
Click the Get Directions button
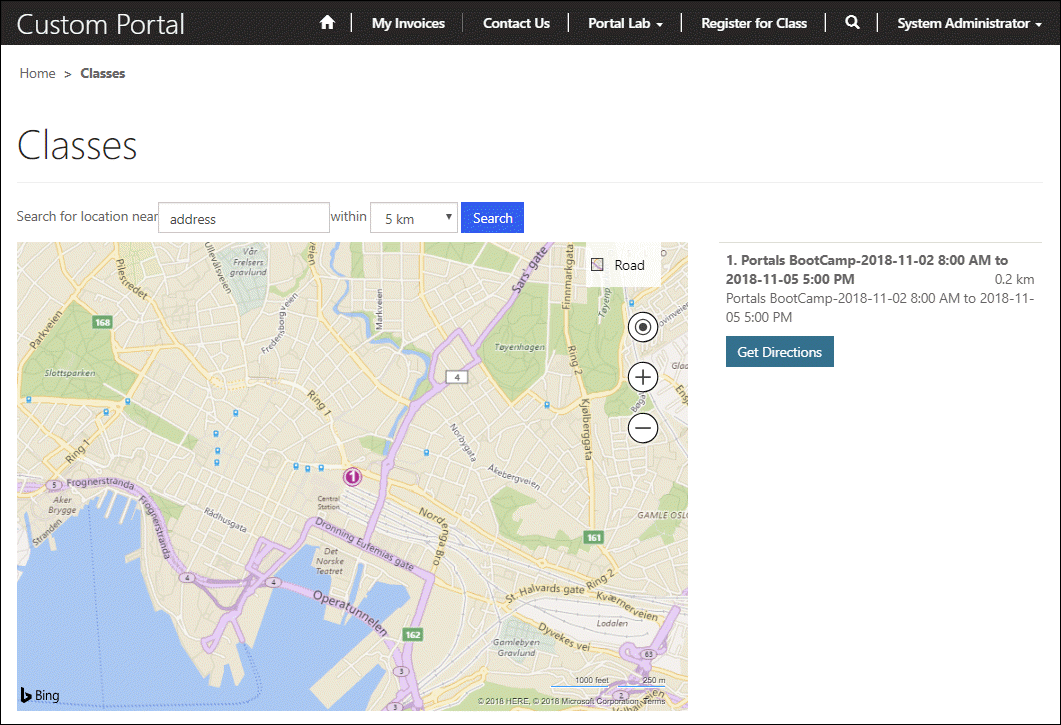779,352
